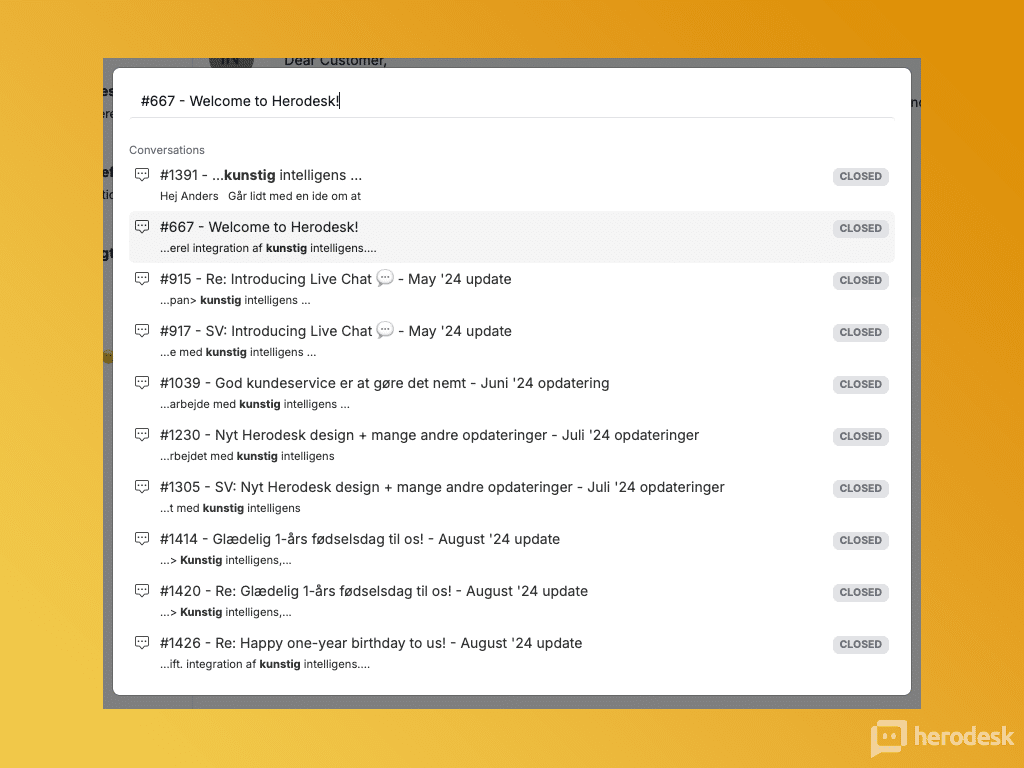Select '#915 - Re: Introducing Live Chat' result

tap(335, 280)
